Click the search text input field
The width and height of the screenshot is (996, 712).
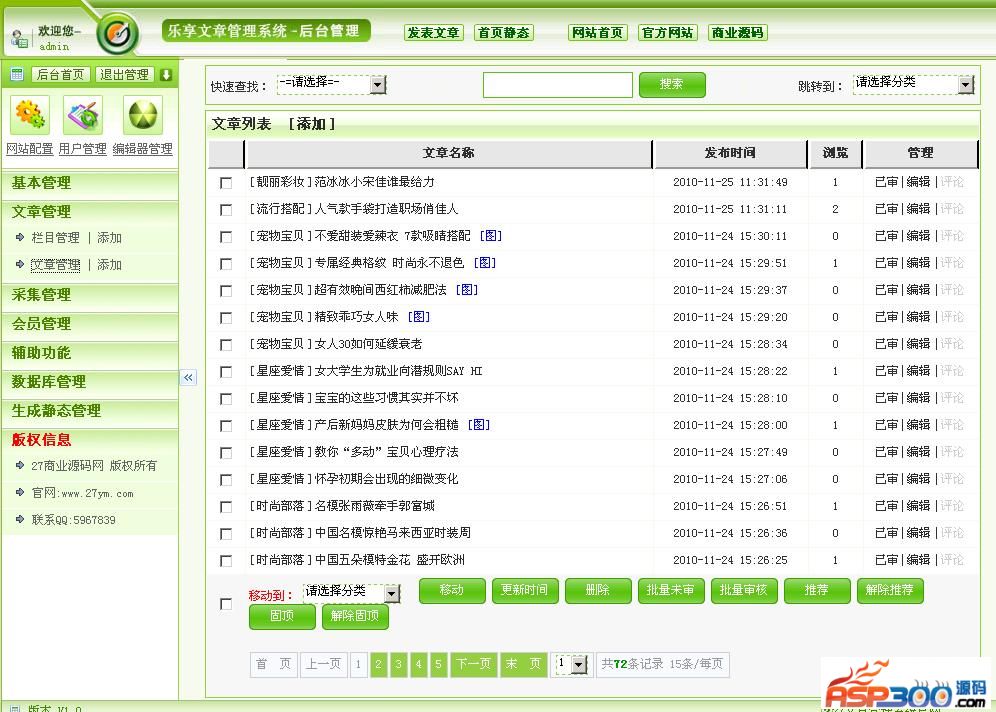557,85
